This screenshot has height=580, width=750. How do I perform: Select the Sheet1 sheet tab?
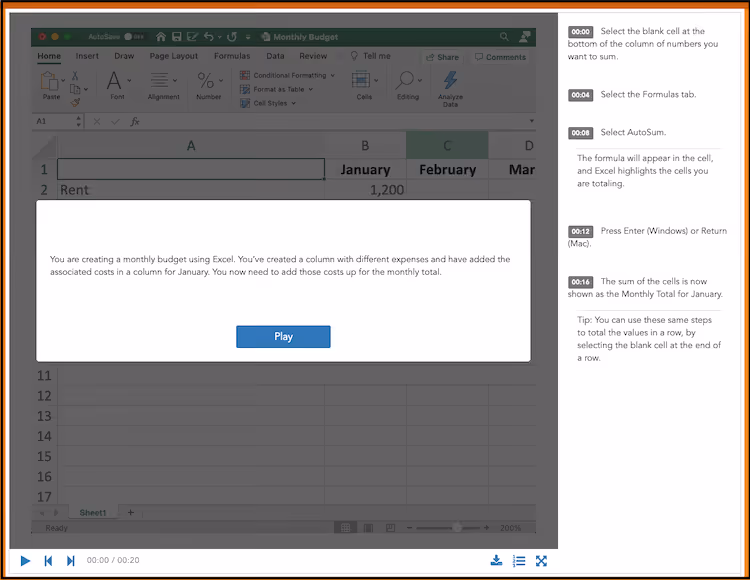[93, 513]
